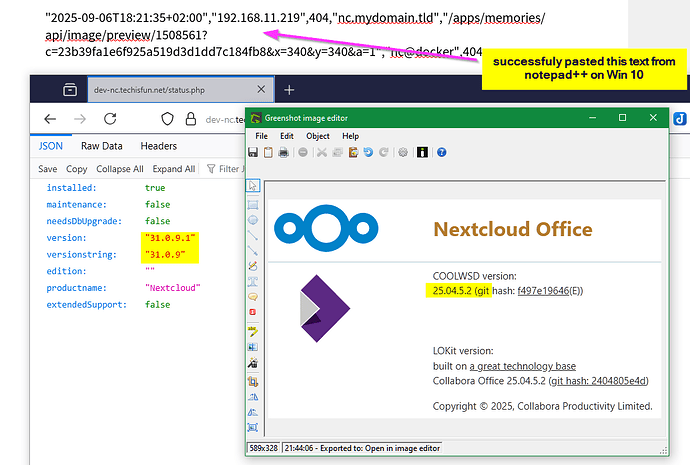Click the Save icon in Greenshot toolbar
Screen dimensions: 690x465
(x=255, y=152)
